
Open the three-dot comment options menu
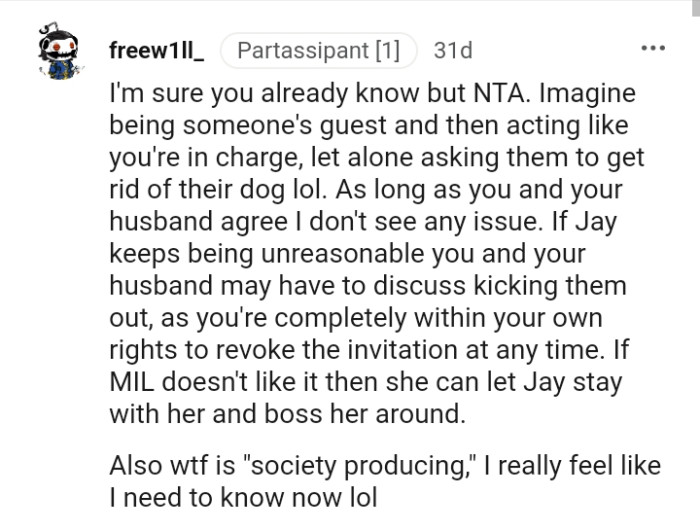(x=654, y=49)
